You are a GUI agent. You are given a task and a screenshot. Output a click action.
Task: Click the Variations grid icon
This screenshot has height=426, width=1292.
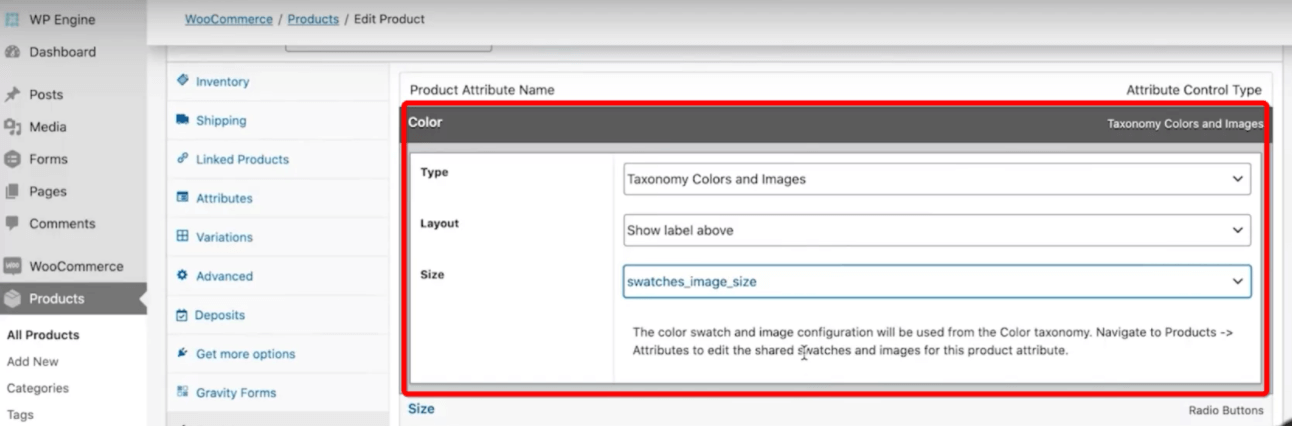(x=182, y=237)
